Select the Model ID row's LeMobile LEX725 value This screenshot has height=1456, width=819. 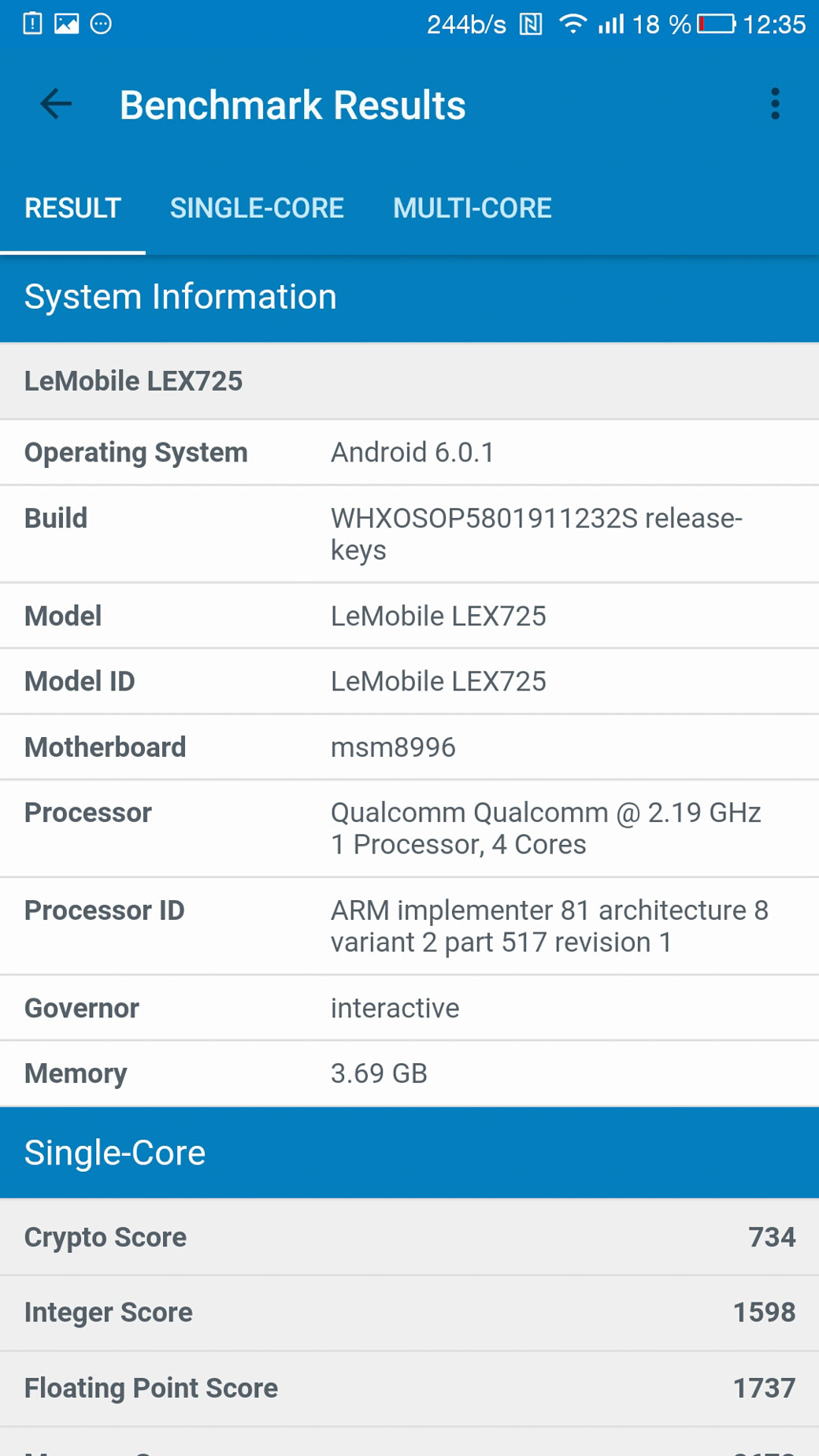coord(439,682)
